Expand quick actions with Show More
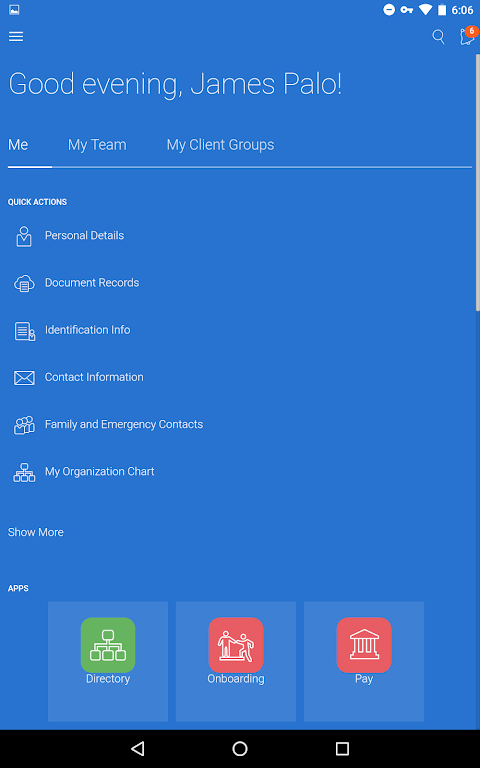 click(36, 532)
